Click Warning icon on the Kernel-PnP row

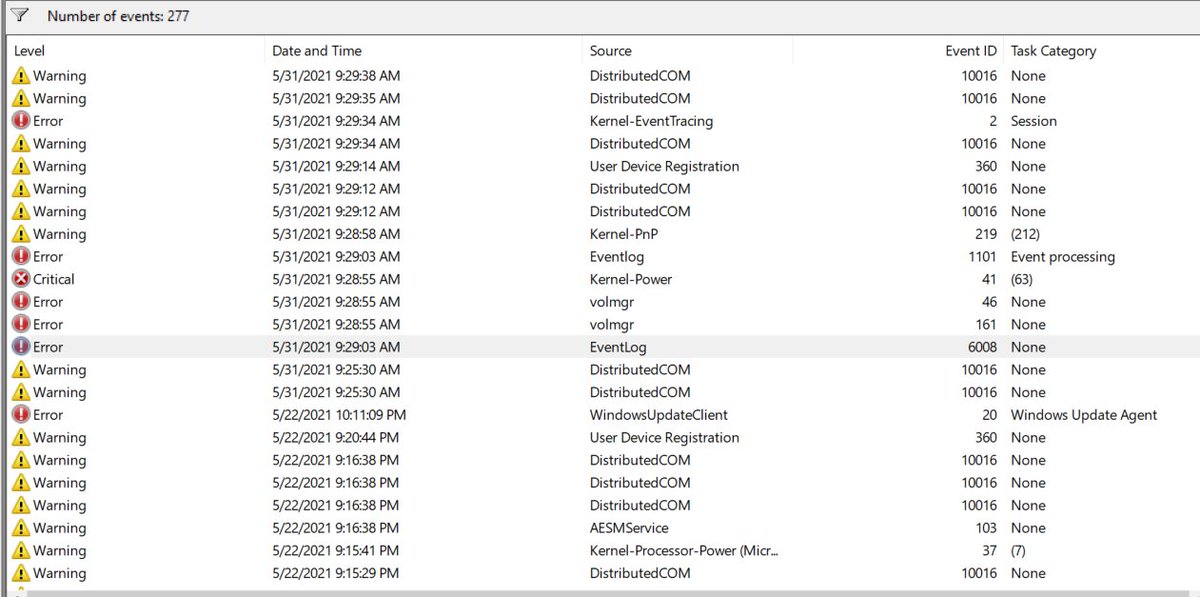point(21,234)
